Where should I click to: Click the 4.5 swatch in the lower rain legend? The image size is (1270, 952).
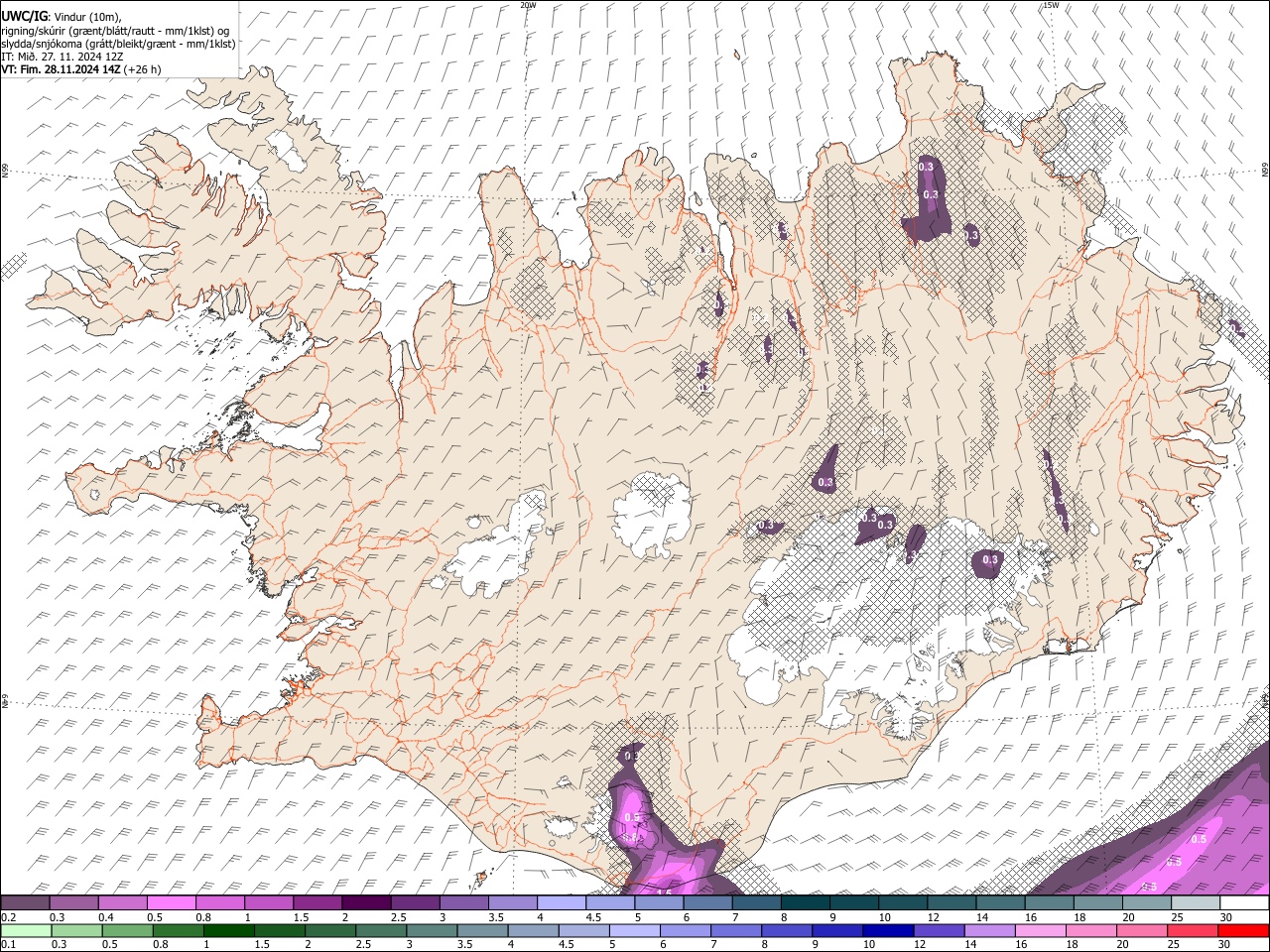click(583, 930)
